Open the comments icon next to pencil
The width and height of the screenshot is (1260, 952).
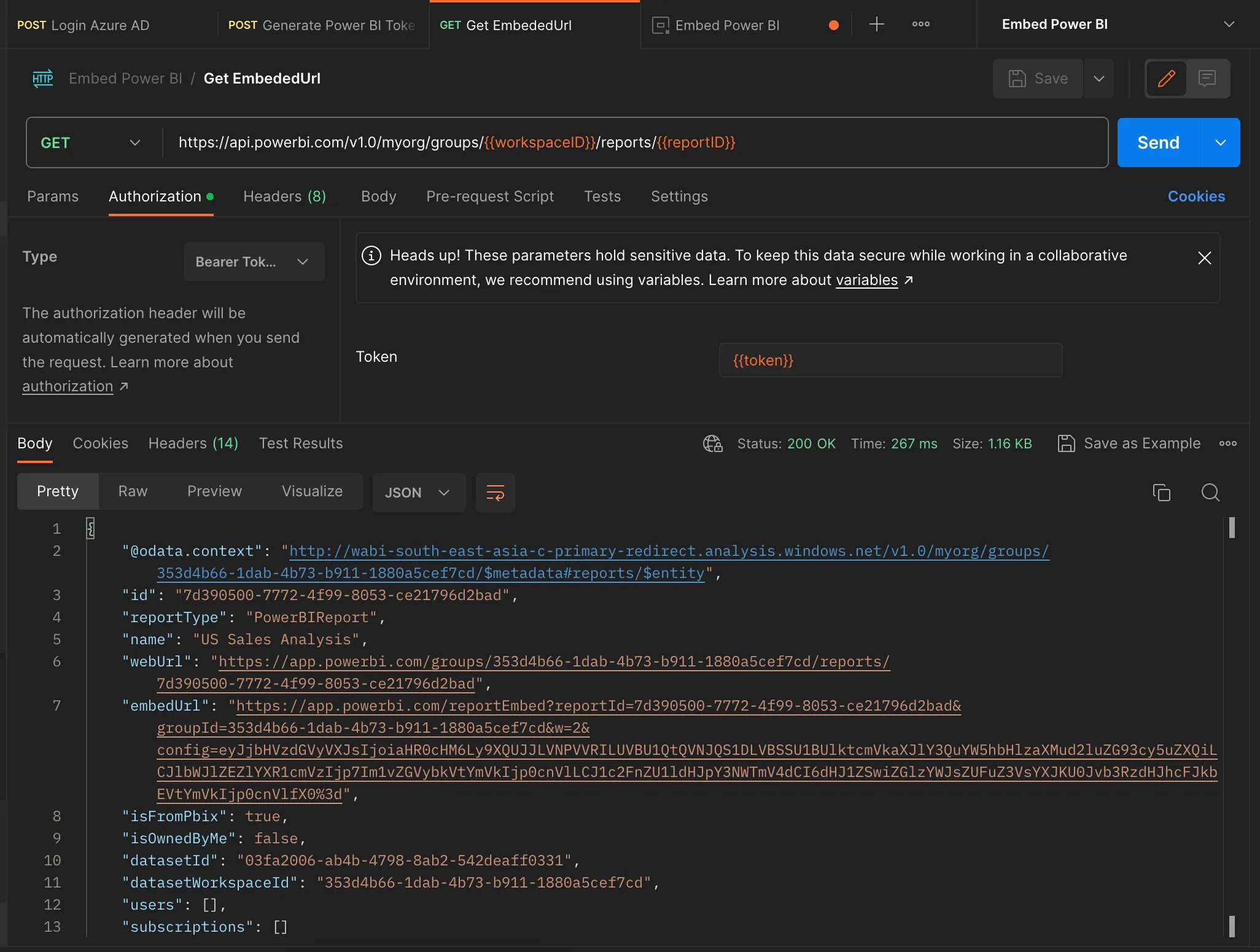[1207, 79]
